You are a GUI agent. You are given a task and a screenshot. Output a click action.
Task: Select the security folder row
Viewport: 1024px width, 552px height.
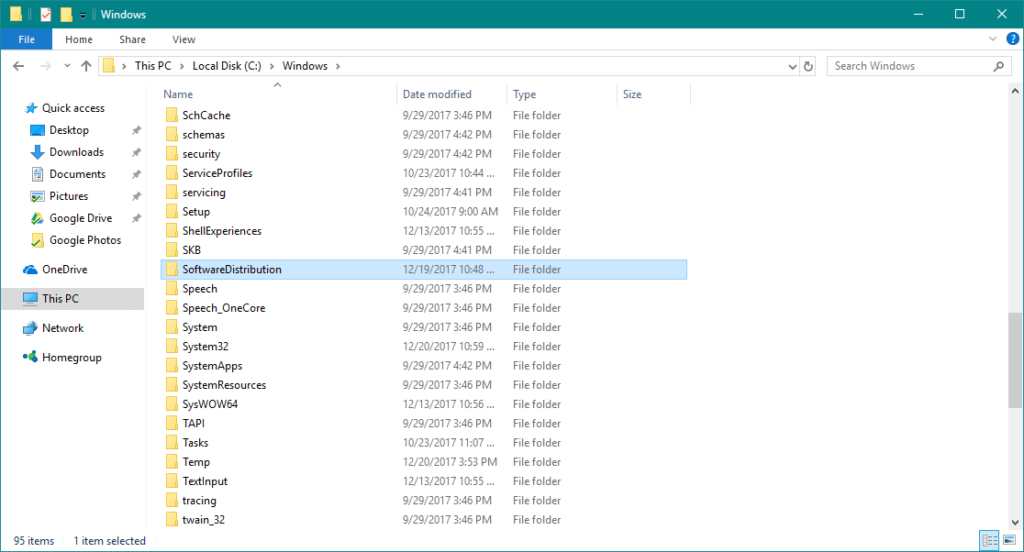[x=424, y=154]
